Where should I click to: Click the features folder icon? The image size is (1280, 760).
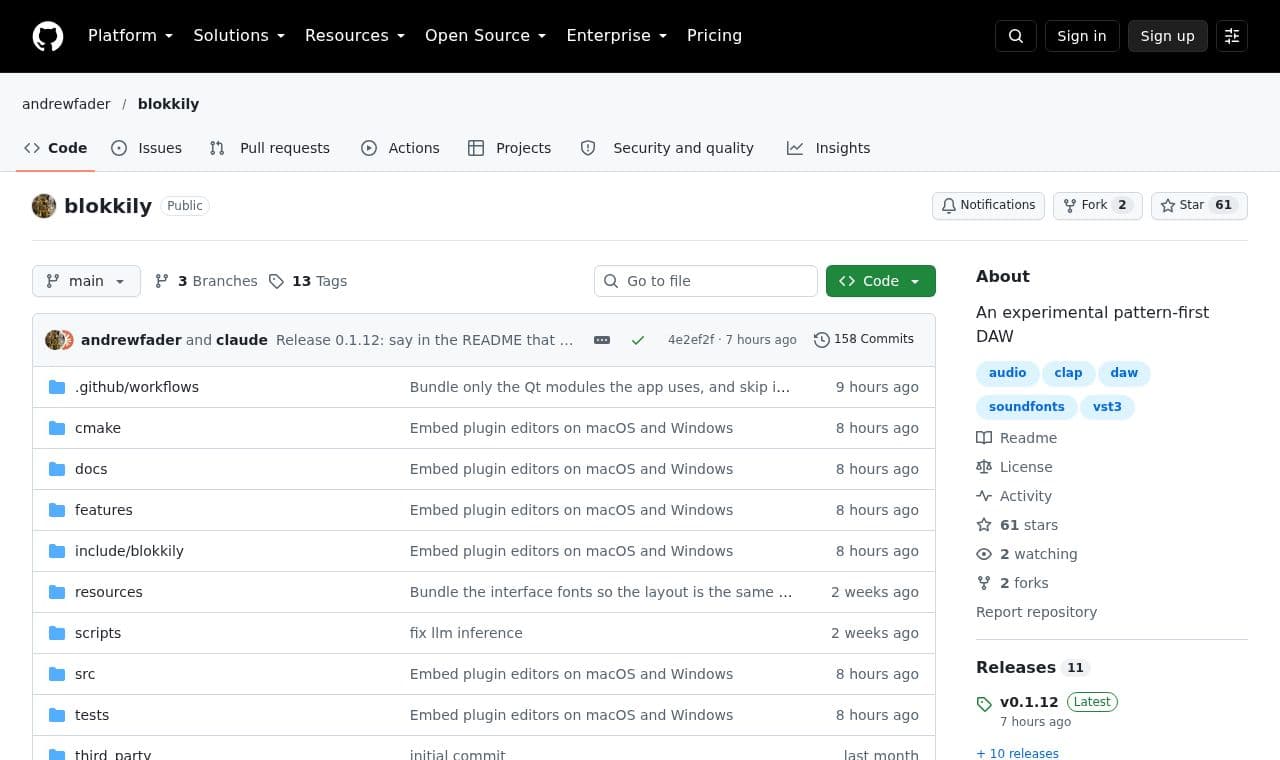[57, 510]
